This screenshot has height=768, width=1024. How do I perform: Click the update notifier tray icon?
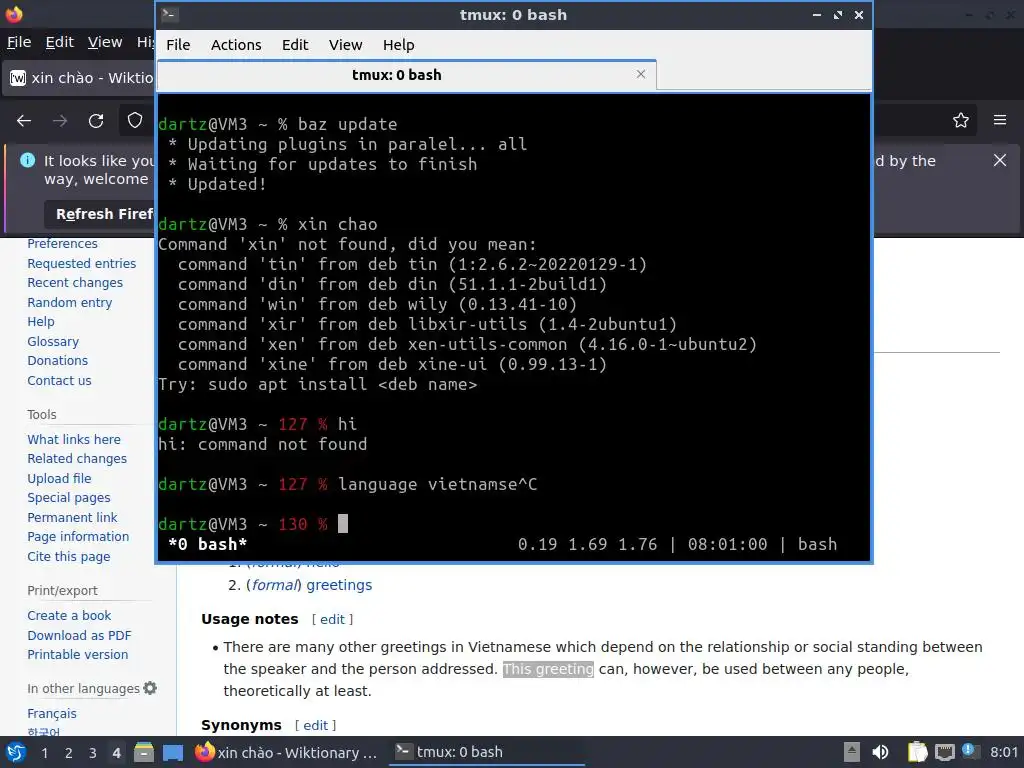pos(969,752)
